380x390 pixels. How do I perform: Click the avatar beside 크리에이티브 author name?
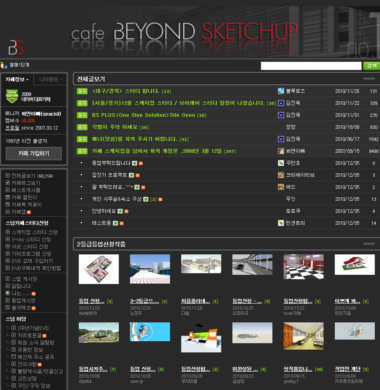point(281,175)
